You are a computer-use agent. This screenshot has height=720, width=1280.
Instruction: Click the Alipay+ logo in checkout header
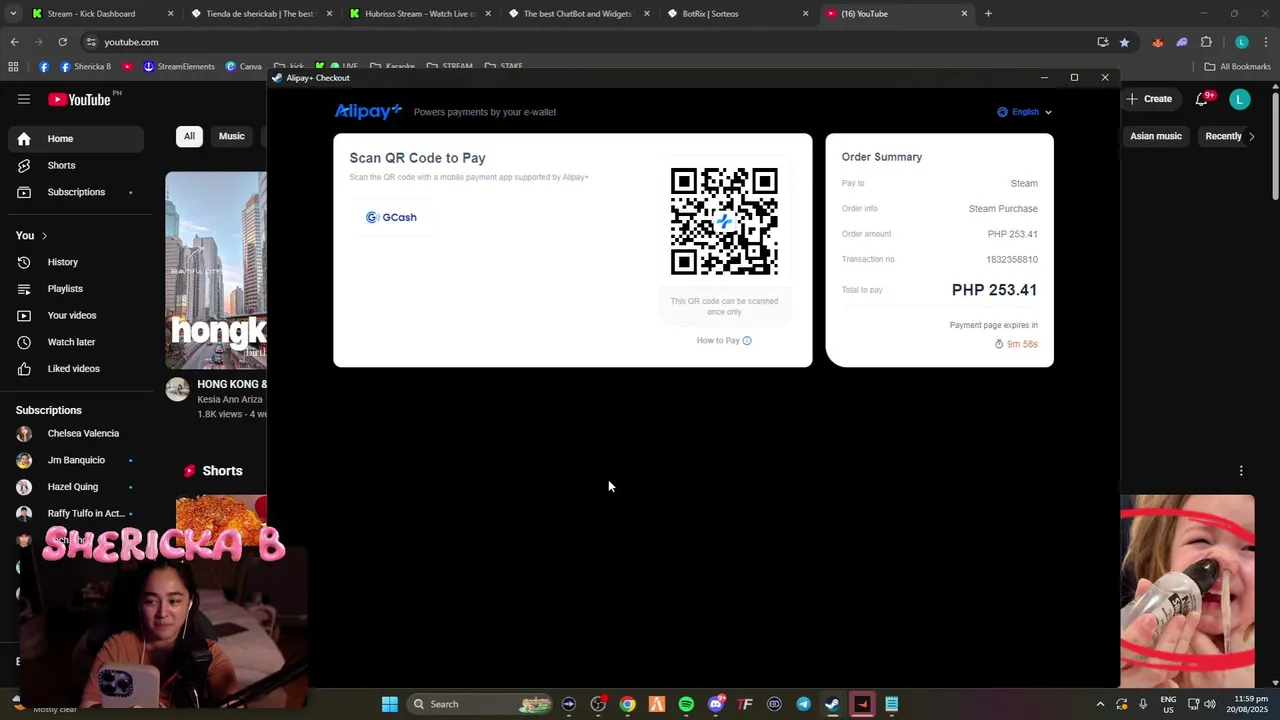368,111
